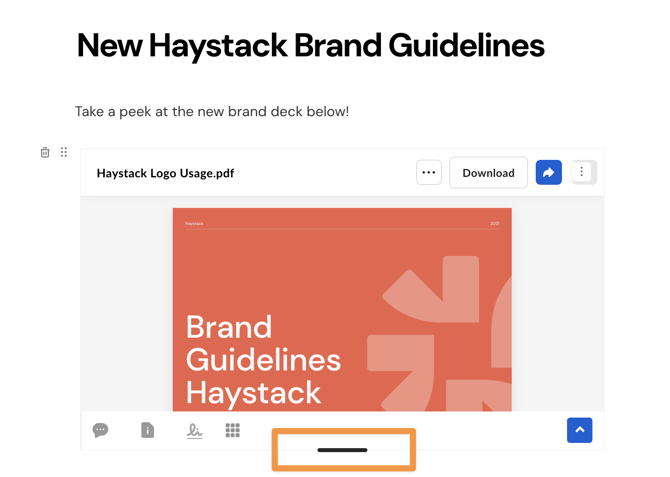Click the small 'Haystack' header in the PDF
This screenshot has height=477, width=670.
point(194,224)
